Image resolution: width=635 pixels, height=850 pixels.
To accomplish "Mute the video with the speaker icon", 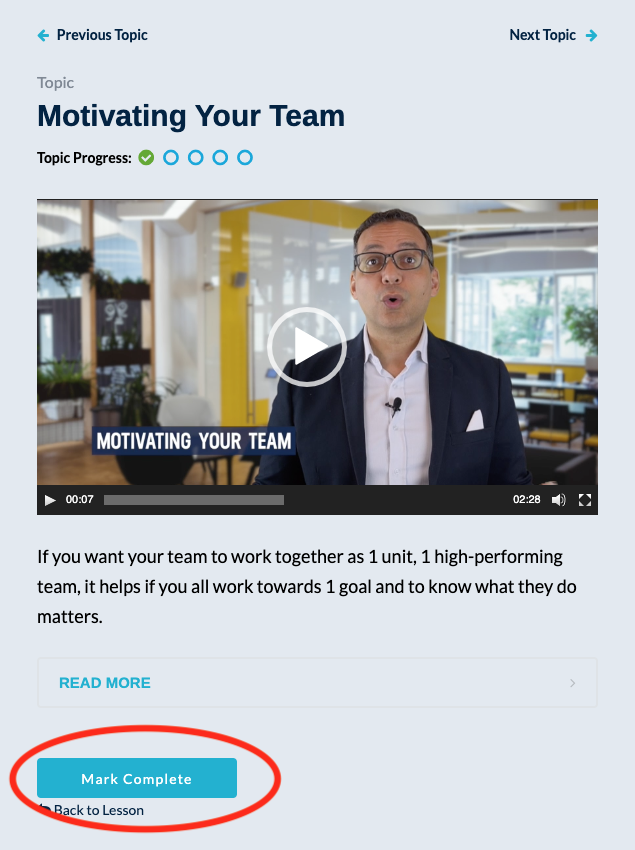I will (559, 500).
